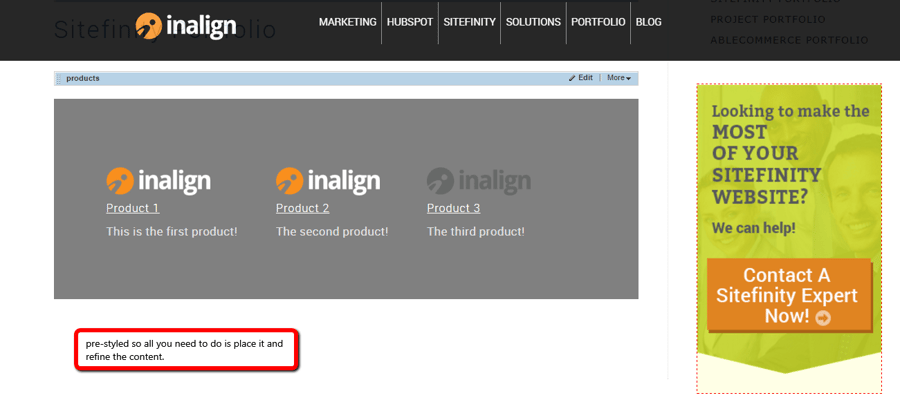Click the arrow icon on Contact button
The image size is (900, 400).
point(823,317)
